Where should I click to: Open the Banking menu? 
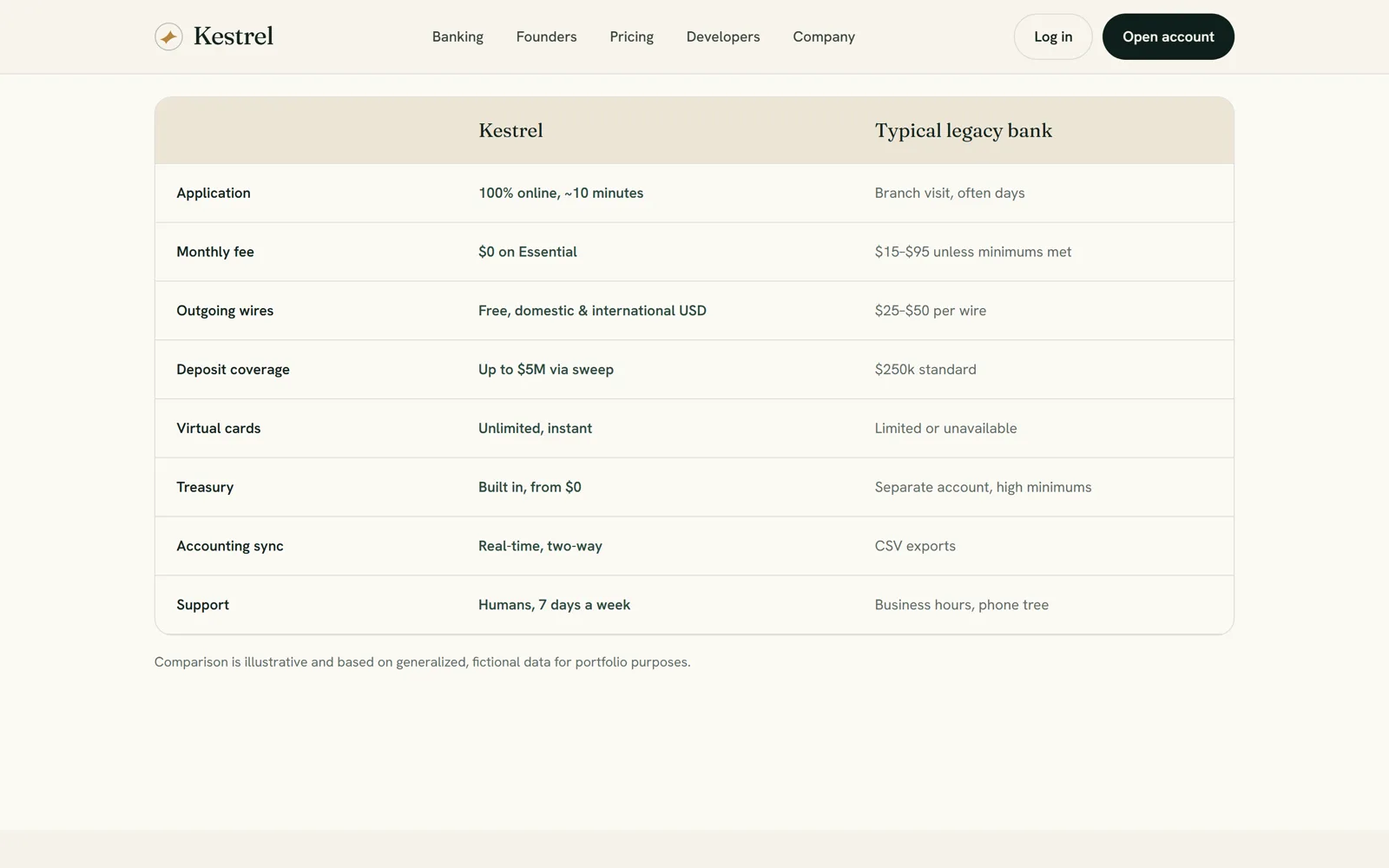click(x=458, y=36)
